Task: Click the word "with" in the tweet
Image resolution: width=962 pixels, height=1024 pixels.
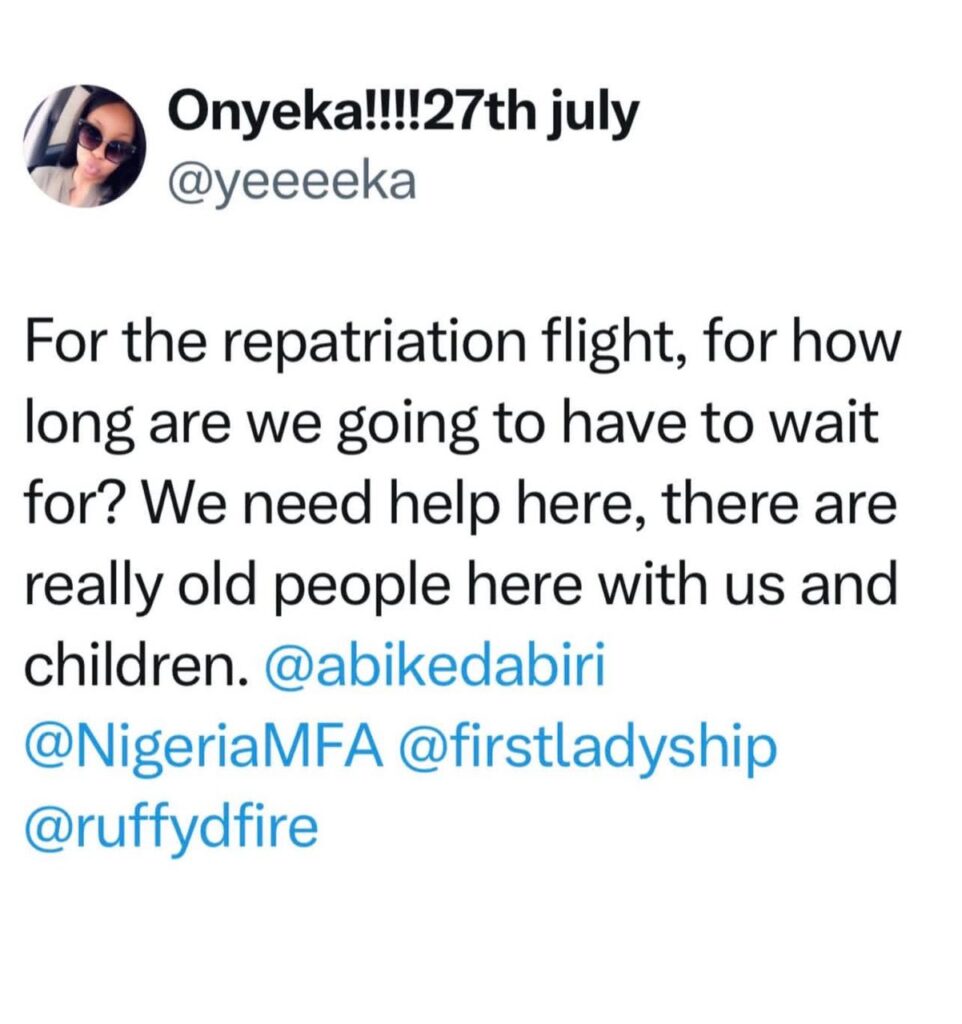Action: pyautogui.click(x=678, y=587)
